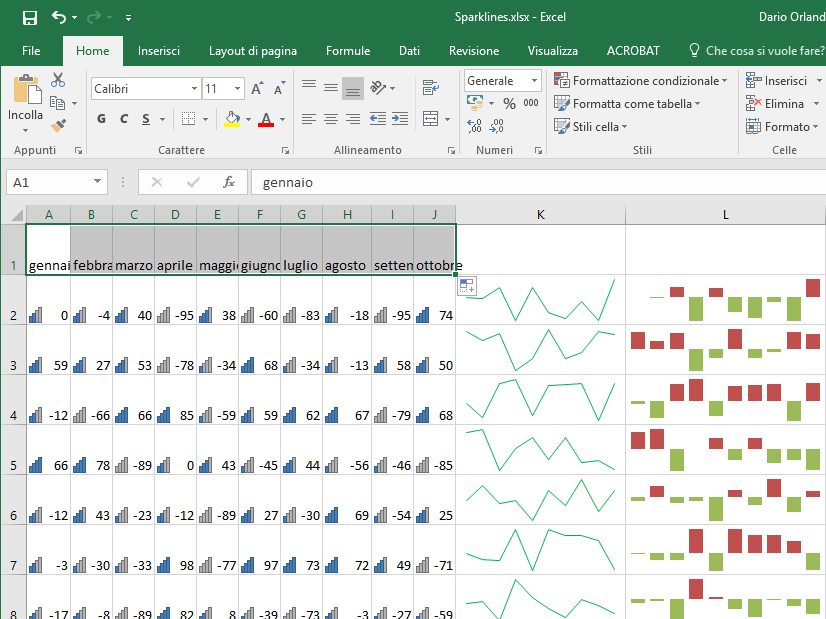Click the percent style icon
The width and height of the screenshot is (826, 619).
click(x=509, y=104)
